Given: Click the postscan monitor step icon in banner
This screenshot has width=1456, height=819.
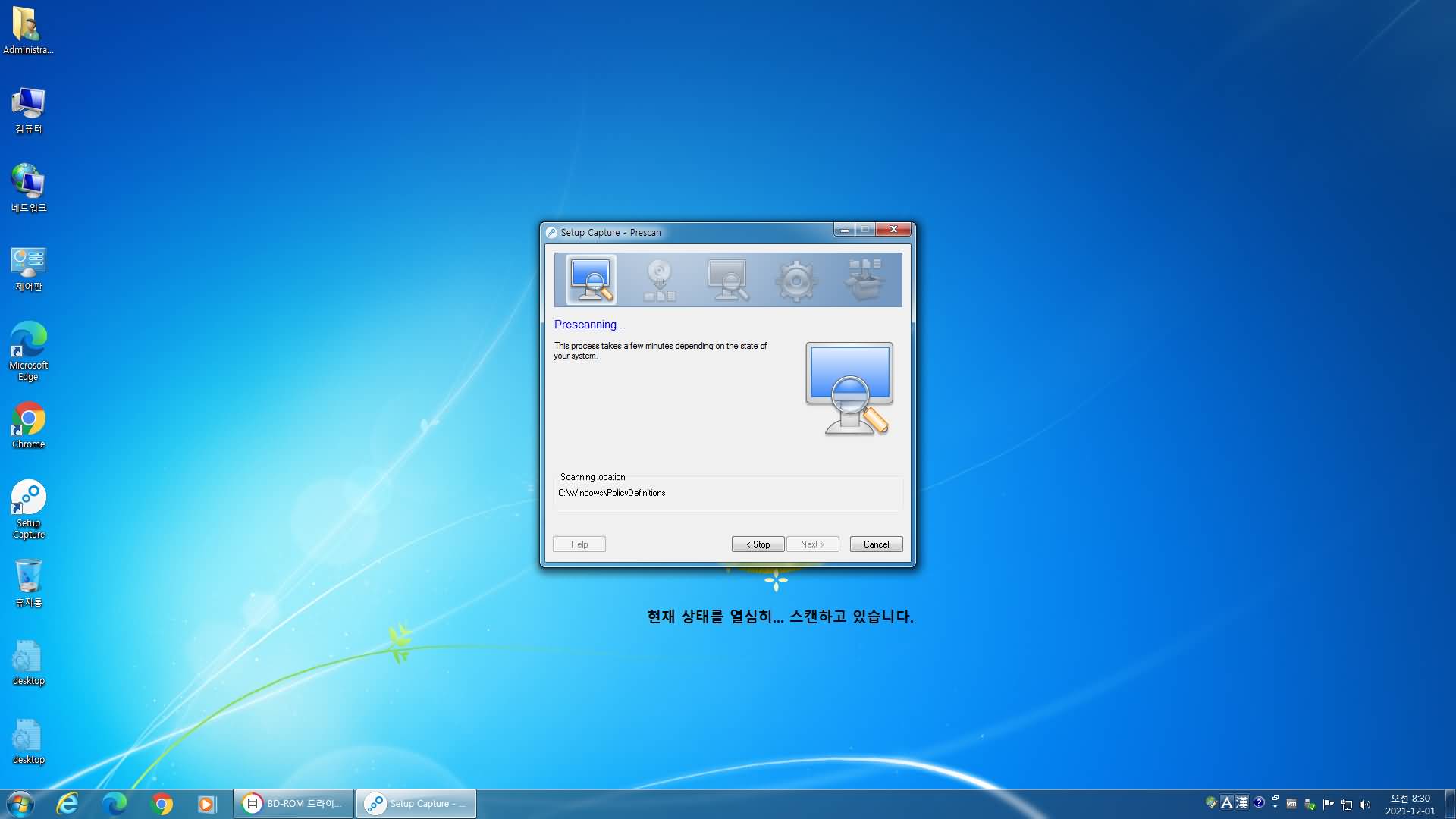Looking at the screenshot, I should tap(727, 280).
